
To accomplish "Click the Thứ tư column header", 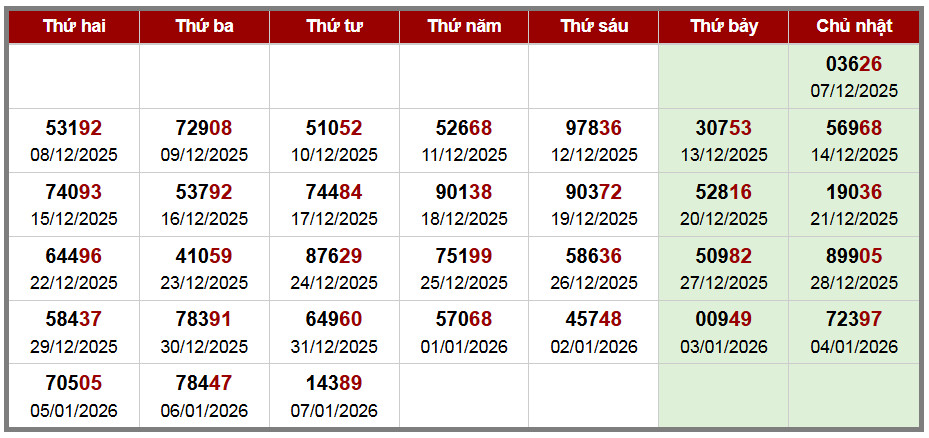I will click(x=334, y=27).
